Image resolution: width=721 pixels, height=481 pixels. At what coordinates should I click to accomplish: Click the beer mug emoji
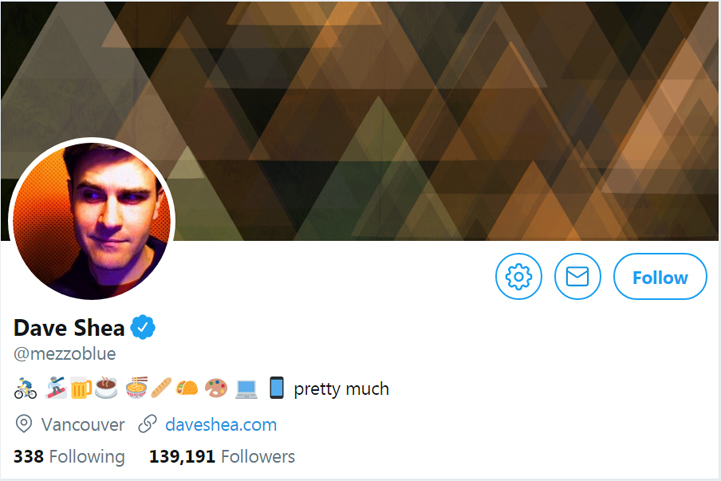click(x=81, y=389)
